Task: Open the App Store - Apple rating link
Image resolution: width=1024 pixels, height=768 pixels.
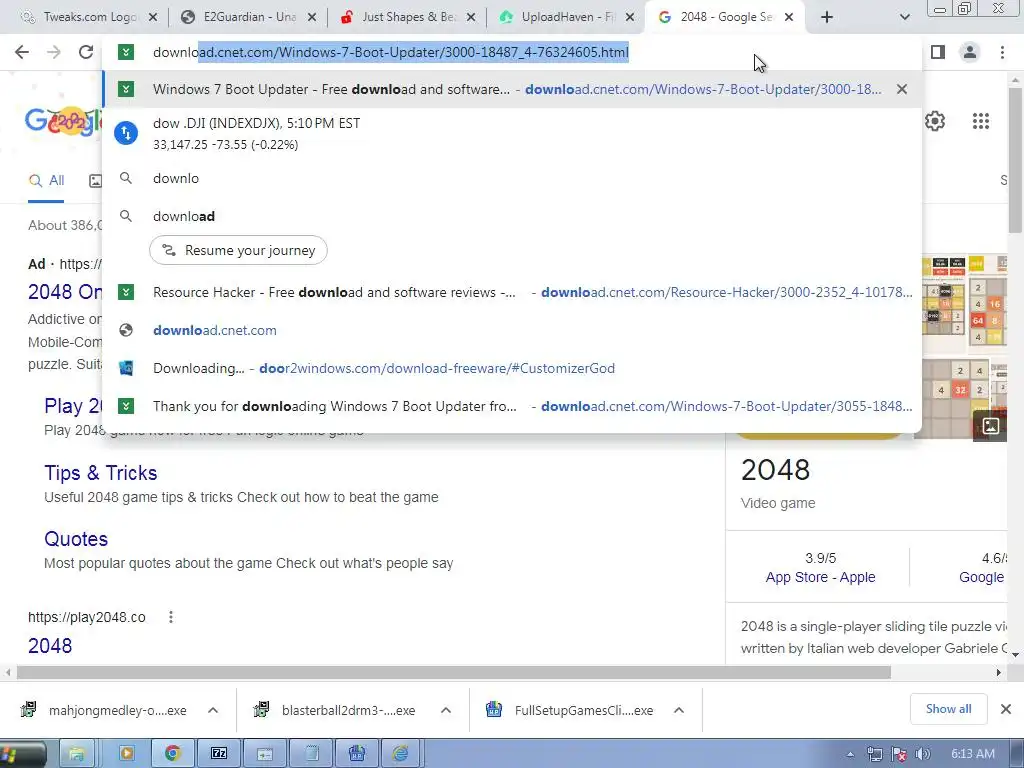Action: [x=820, y=577]
